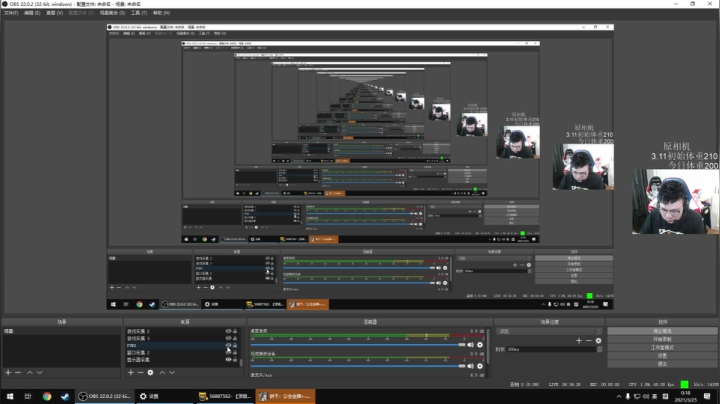
Task: Add a new scene with plus icon
Action: click(8, 372)
